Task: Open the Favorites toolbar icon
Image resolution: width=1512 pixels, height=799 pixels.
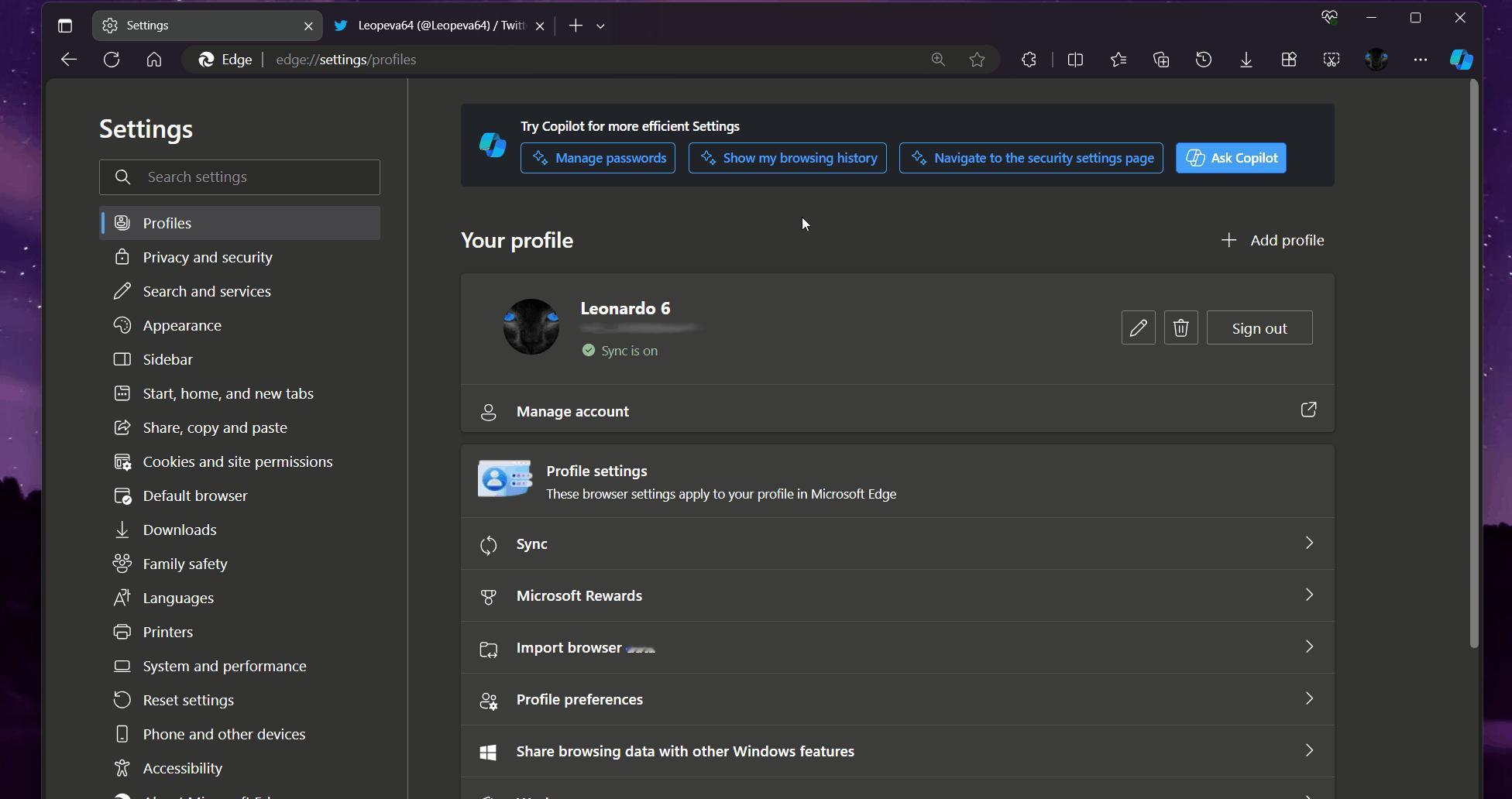Action: tap(1119, 60)
